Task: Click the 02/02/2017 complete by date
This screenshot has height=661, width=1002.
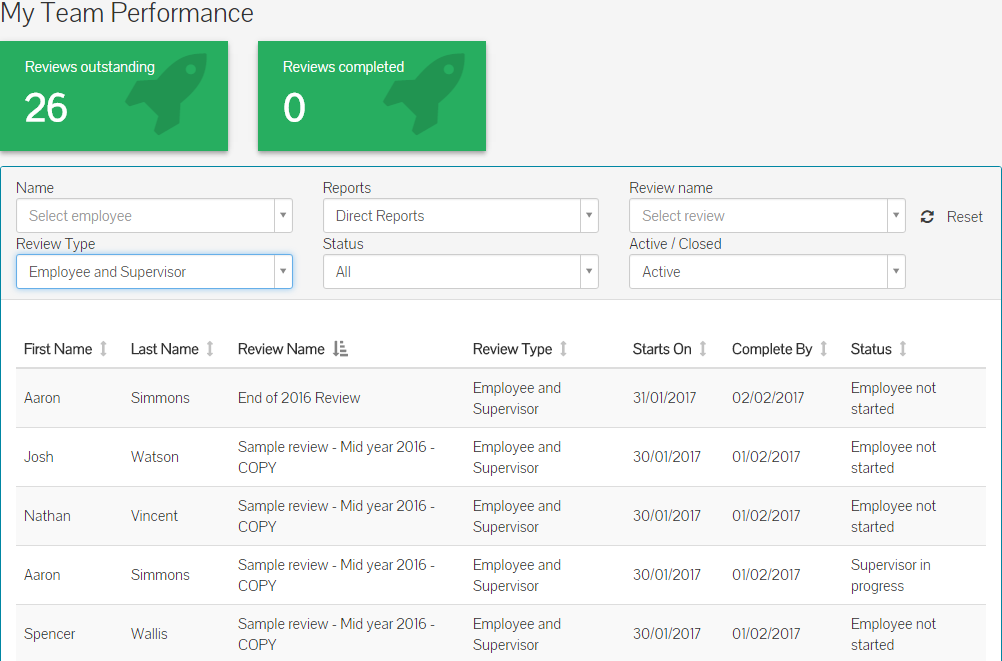Action: tap(768, 398)
